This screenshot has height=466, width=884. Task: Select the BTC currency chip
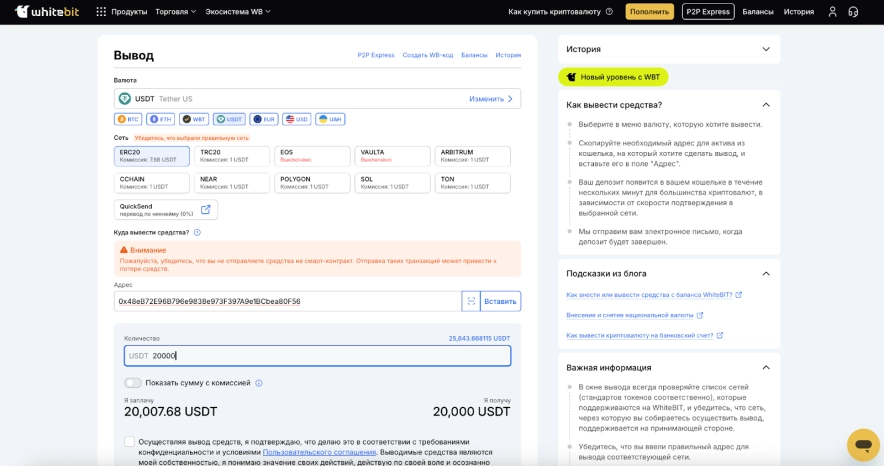tap(128, 119)
